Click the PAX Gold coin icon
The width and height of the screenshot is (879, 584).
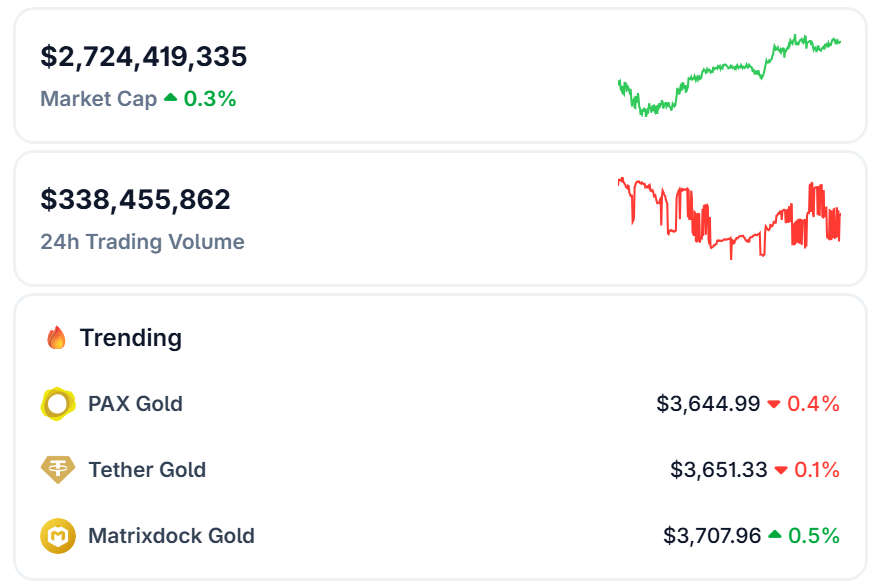pyautogui.click(x=57, y=404)
